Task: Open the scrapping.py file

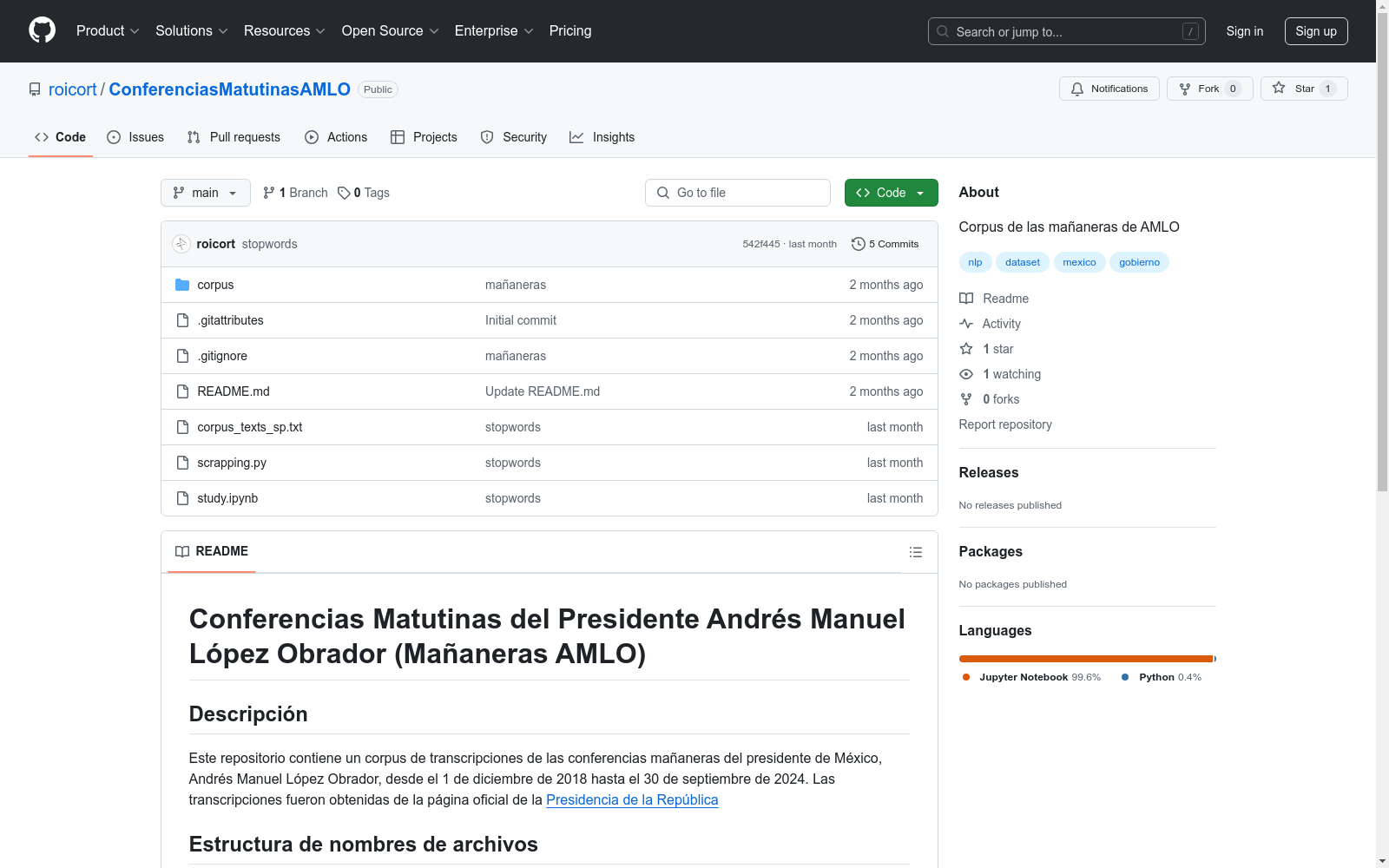Action: (232, 463)
